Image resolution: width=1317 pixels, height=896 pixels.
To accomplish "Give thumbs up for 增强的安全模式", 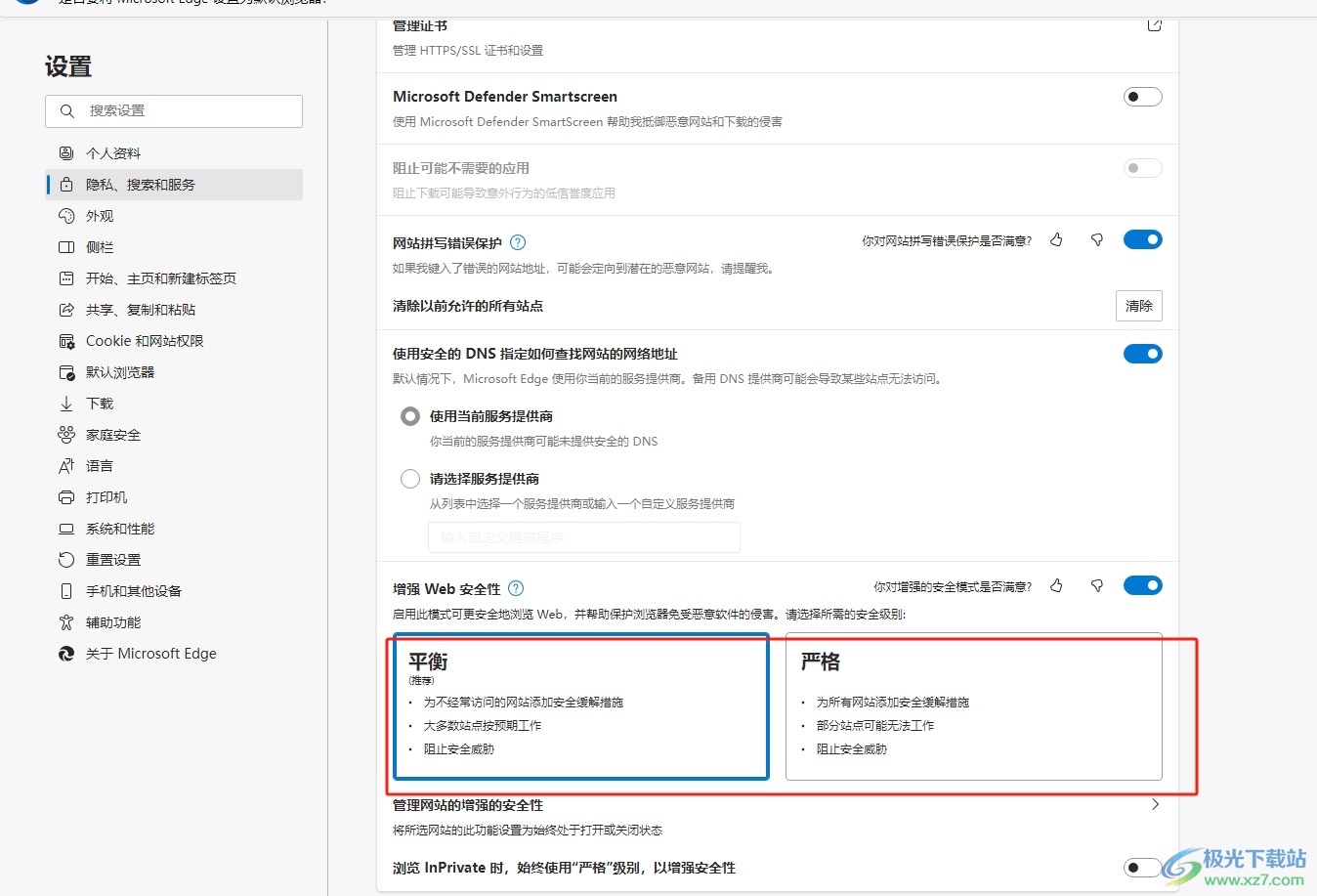I will [1056, 585].
